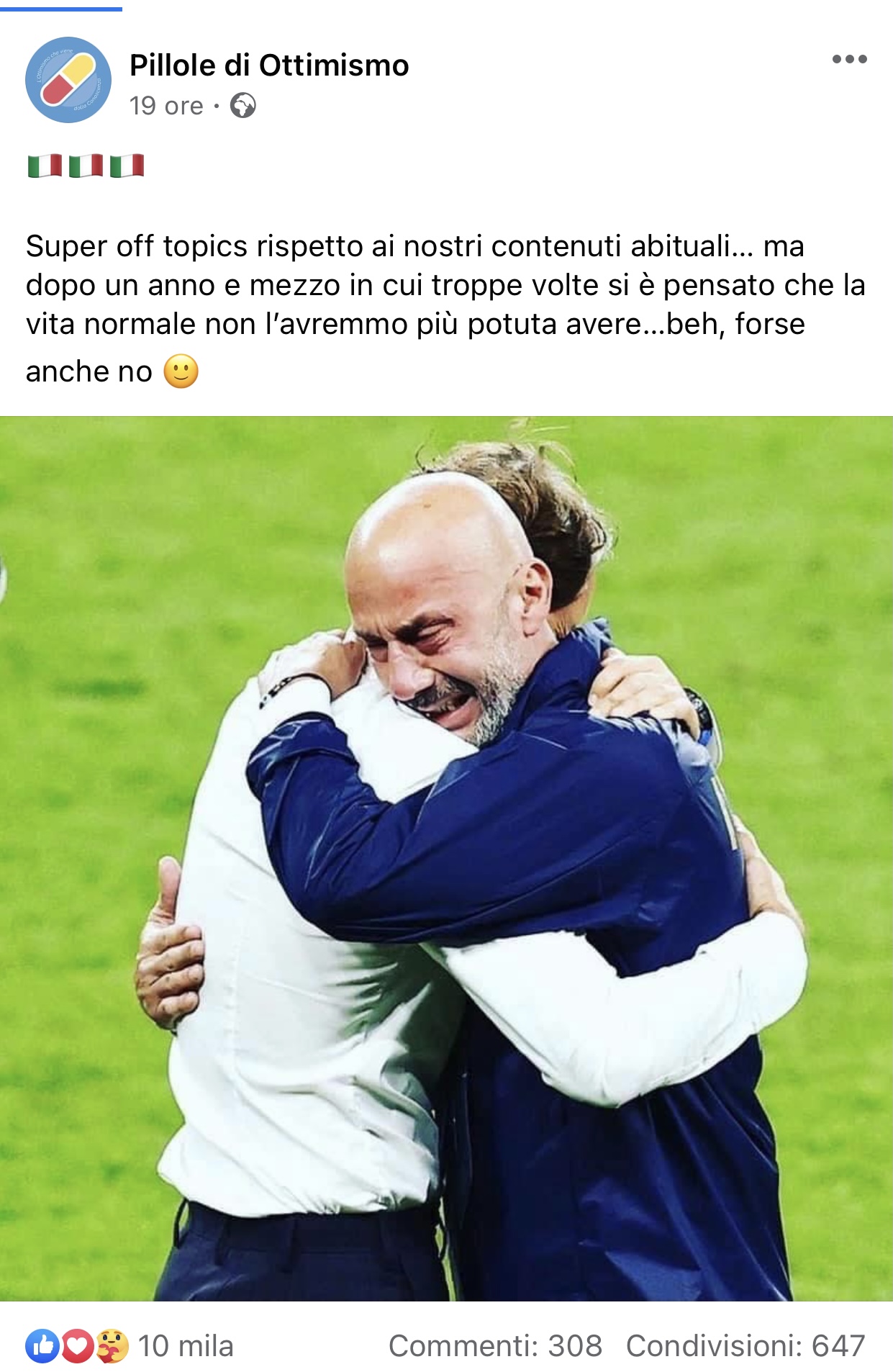Click the '19 ore' post timestamp
Image resolution: width=893 pixels, height=1372 pixels.
166,106
